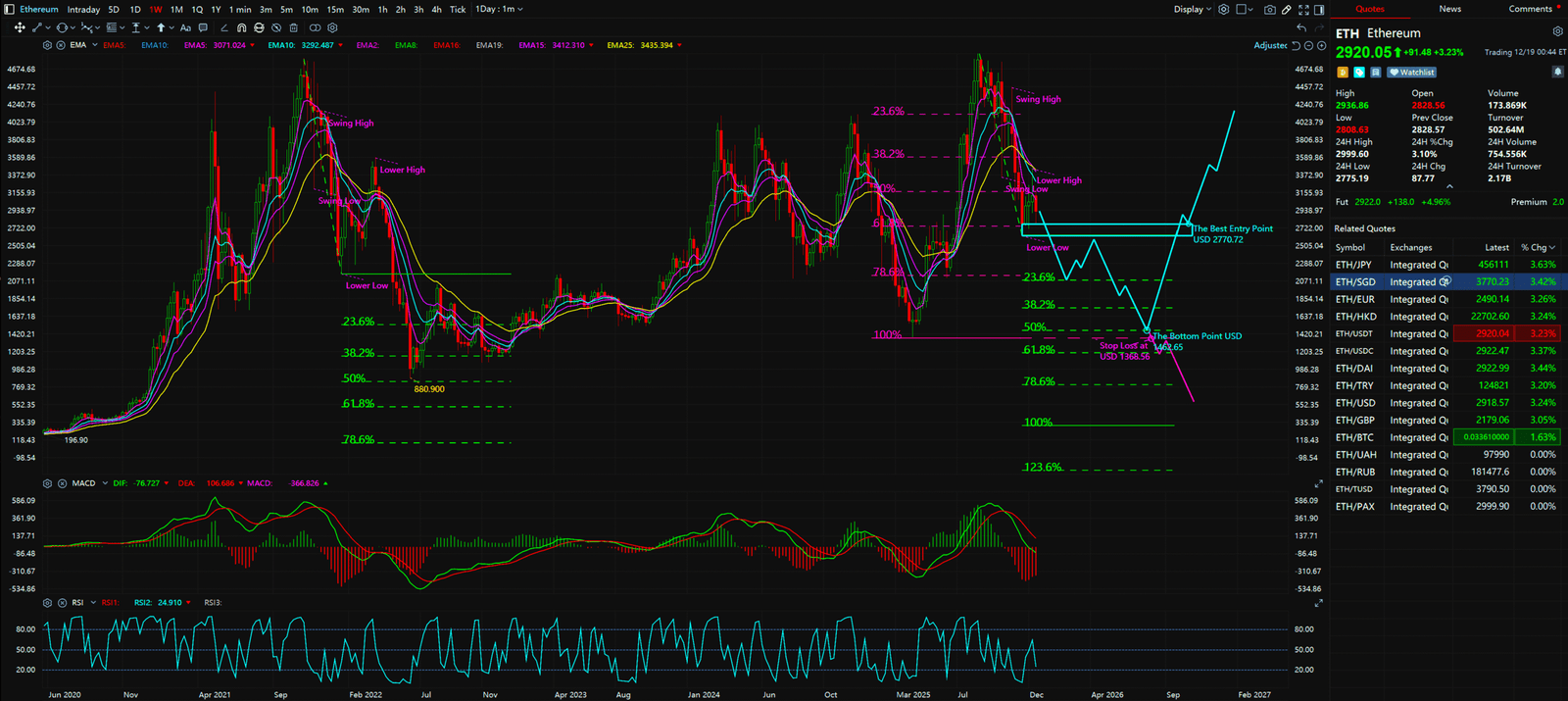Click the Watchlist button
The image size is (1568, 701).
(1412, 73)
